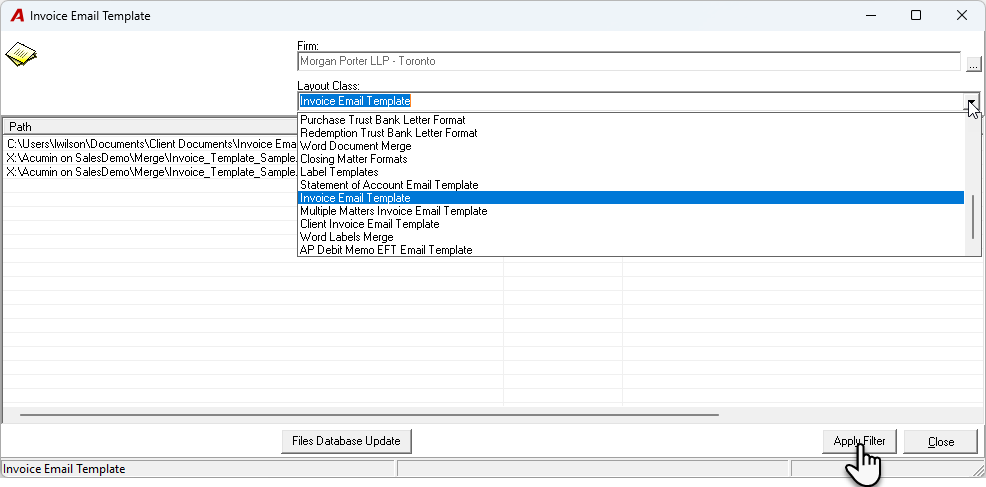Screen dimensions: 986x487
Task: Click the yellow notepad icon
Action: click(21, 54)
